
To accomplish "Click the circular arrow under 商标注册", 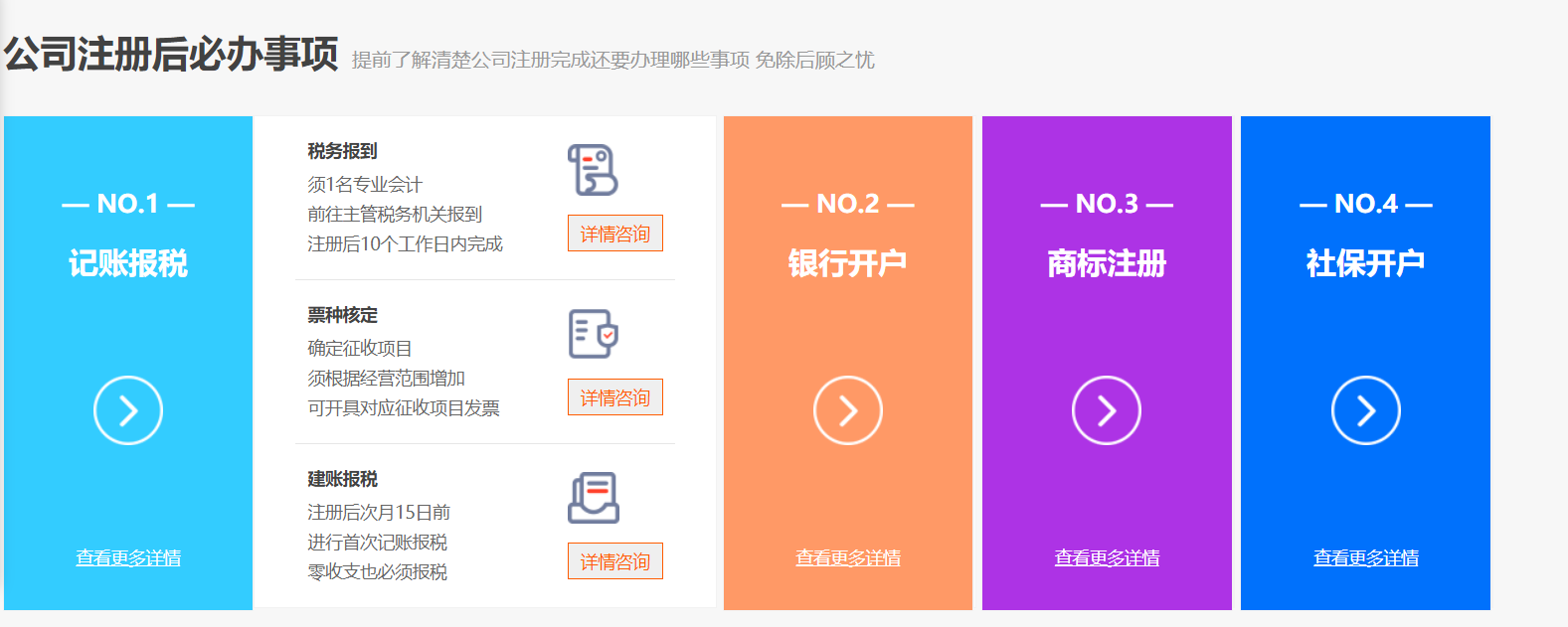I will (x=1107, y=410).
